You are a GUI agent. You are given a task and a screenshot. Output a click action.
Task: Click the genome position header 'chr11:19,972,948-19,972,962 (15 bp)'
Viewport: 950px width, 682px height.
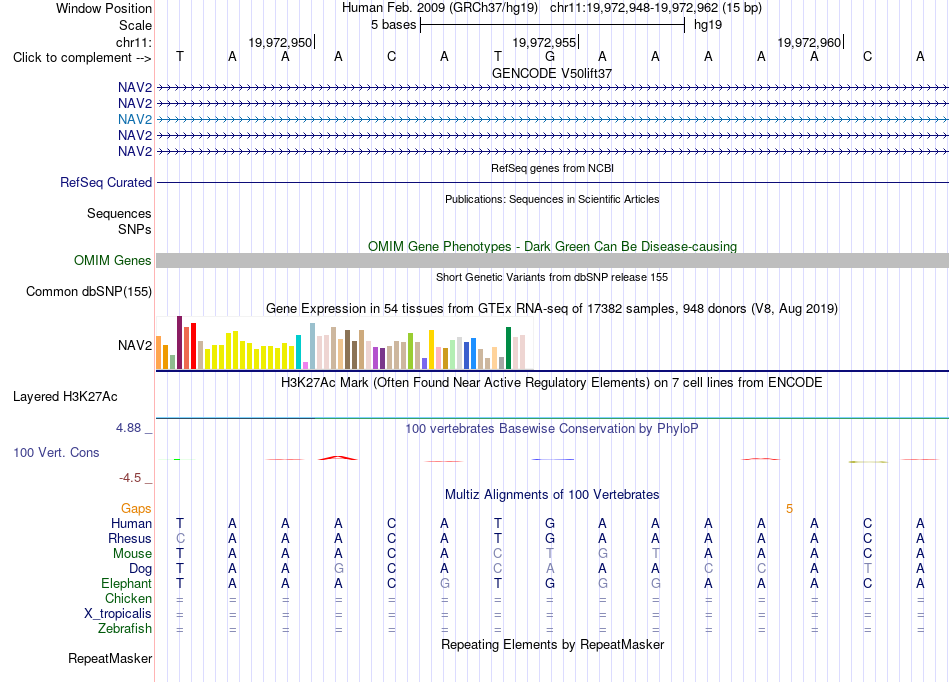click(656, 8)
